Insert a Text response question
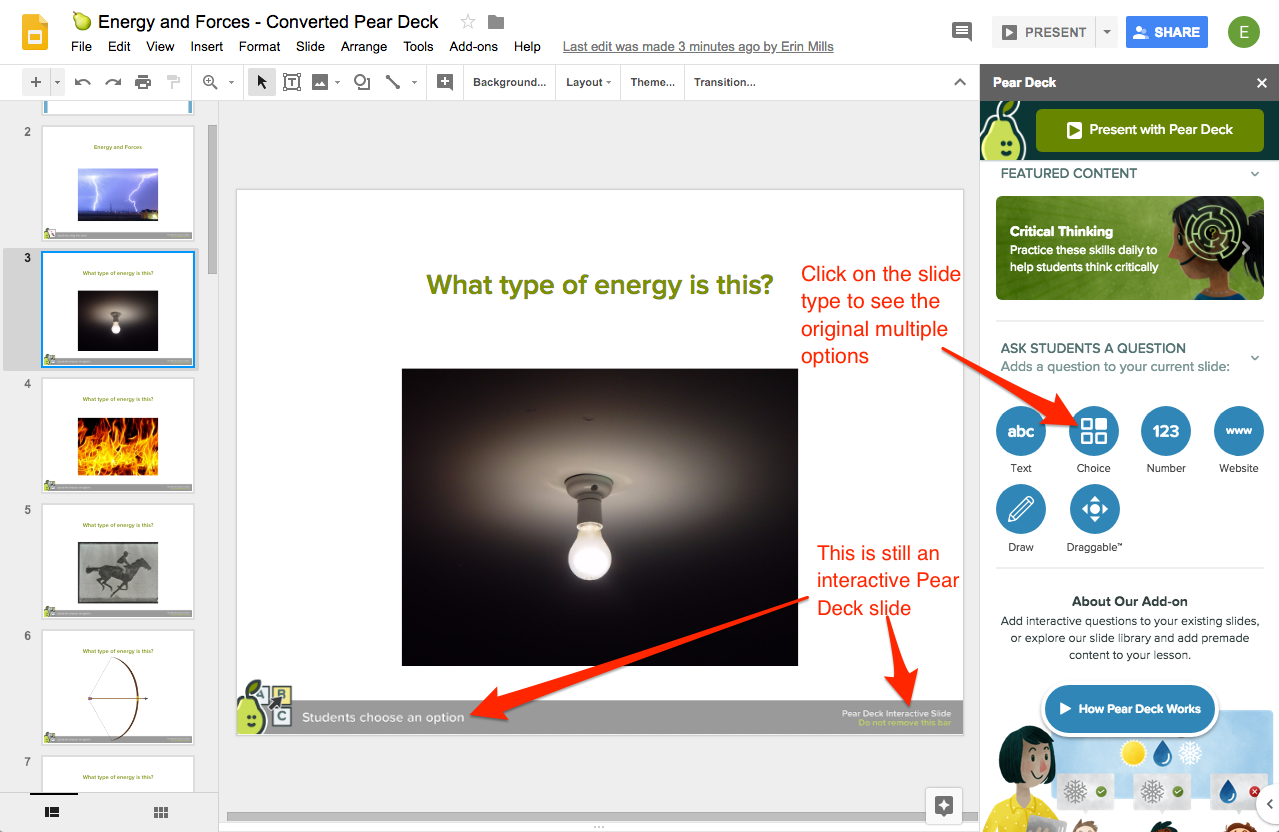The height and width of the screenshot is (832, 1279). pos(1020,432)
